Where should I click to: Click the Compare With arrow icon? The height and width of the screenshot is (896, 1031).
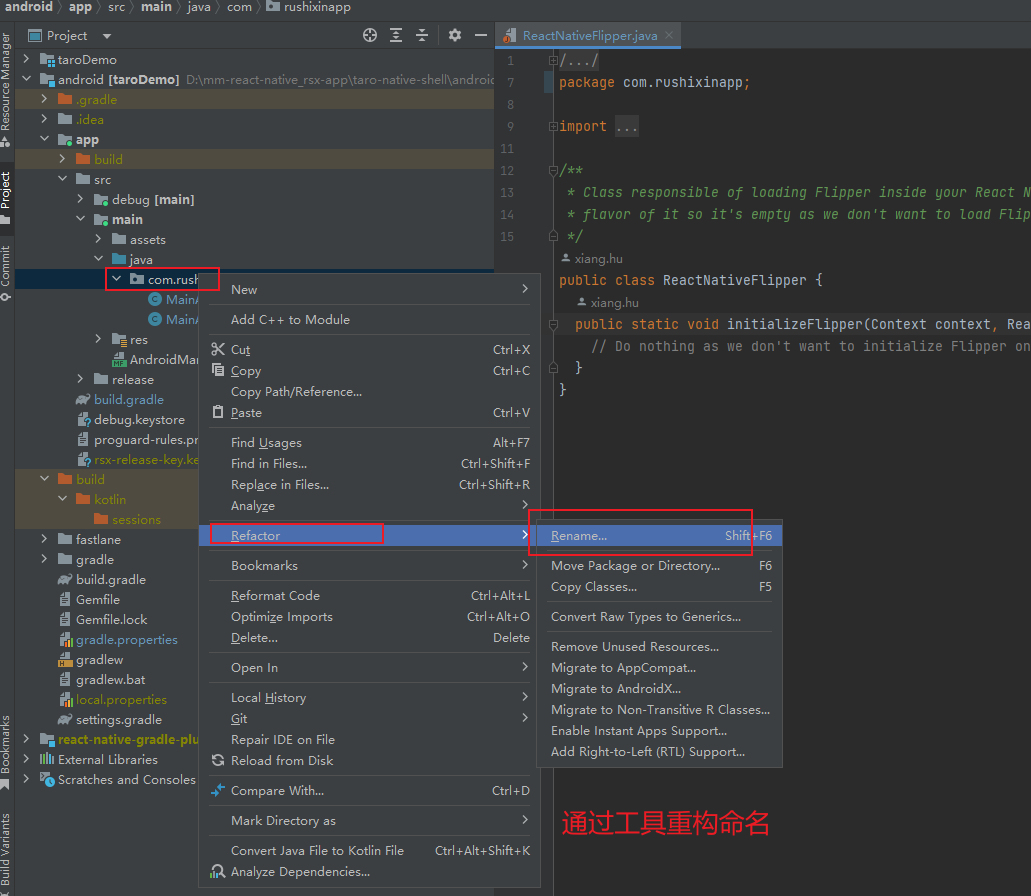[218, 790]
